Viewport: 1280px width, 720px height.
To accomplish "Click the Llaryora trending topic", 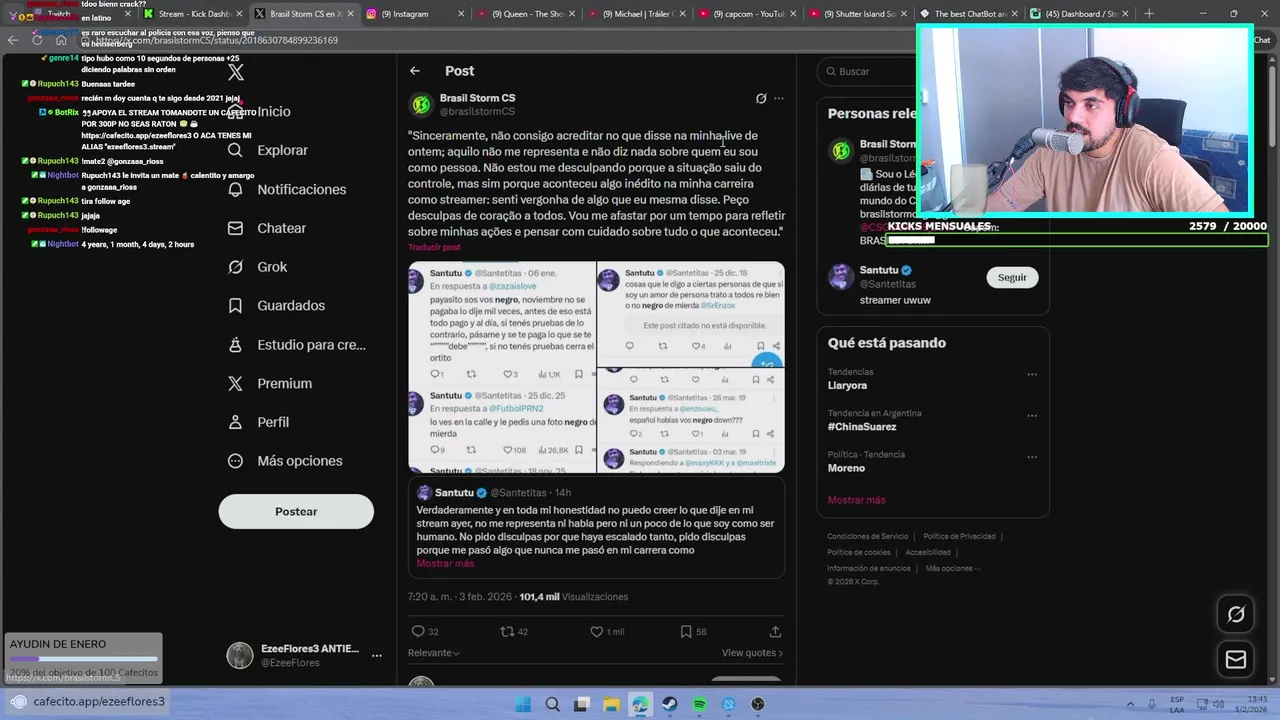I will (x=847, y=385).
